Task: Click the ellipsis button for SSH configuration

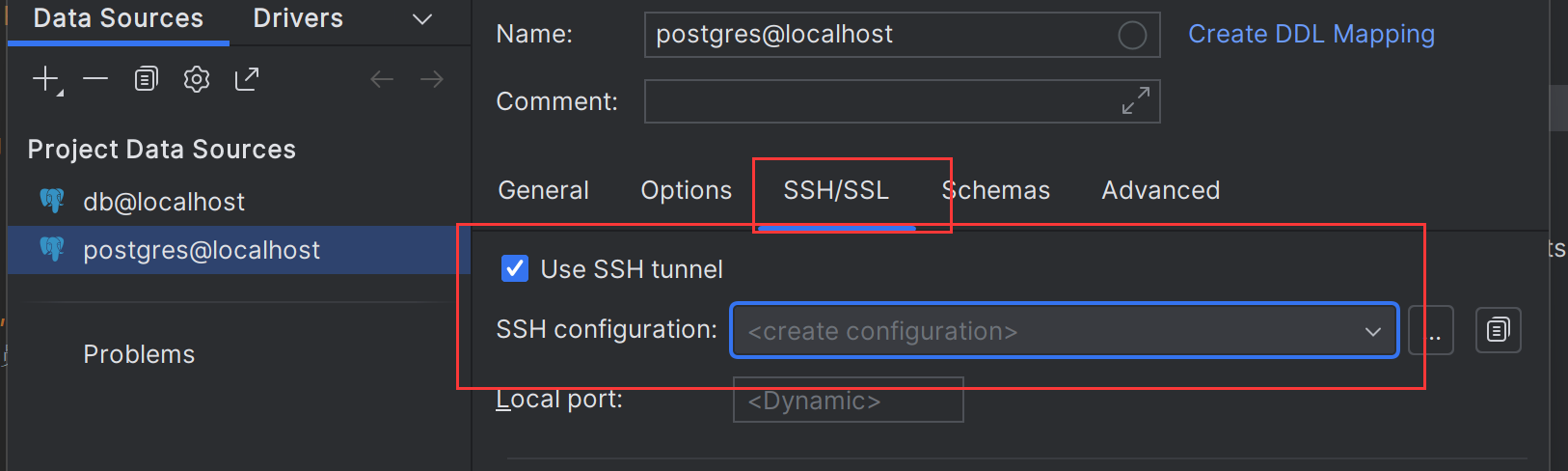Action: [1432, 331]
